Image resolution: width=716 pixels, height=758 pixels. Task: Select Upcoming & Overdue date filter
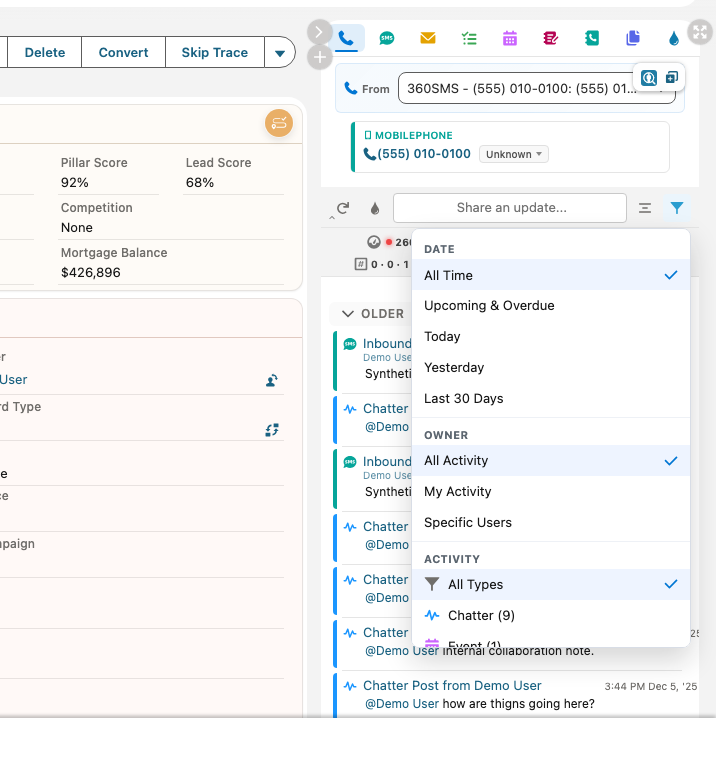[551, 306]
